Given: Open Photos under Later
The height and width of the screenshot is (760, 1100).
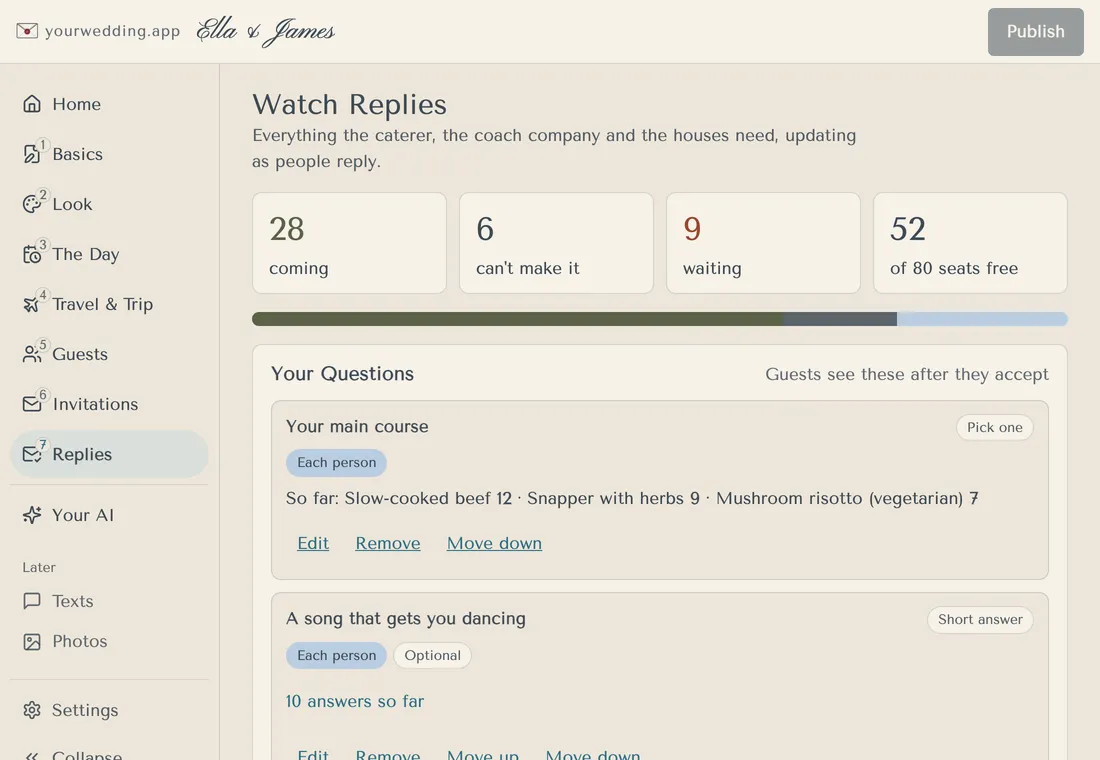Looking at the screenshot, I should pyautogui.click(x=109, y=641).
